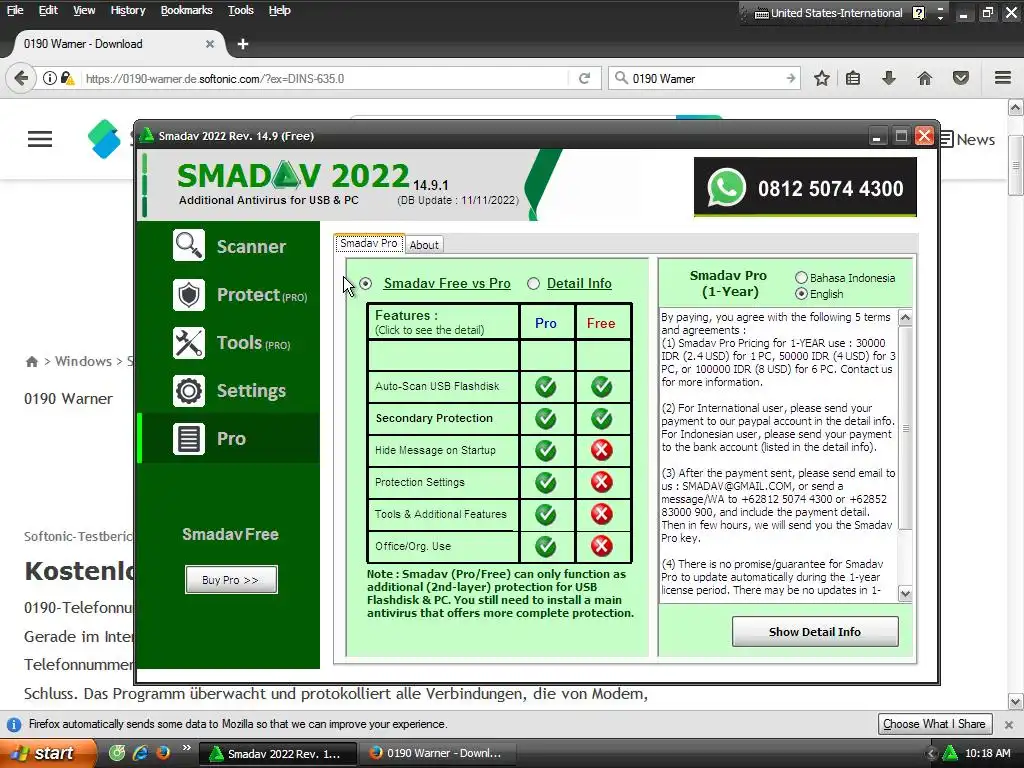Select the Pro section in sidebar
This screenshot has height=768, width=1024.
(x=229, y=438)
